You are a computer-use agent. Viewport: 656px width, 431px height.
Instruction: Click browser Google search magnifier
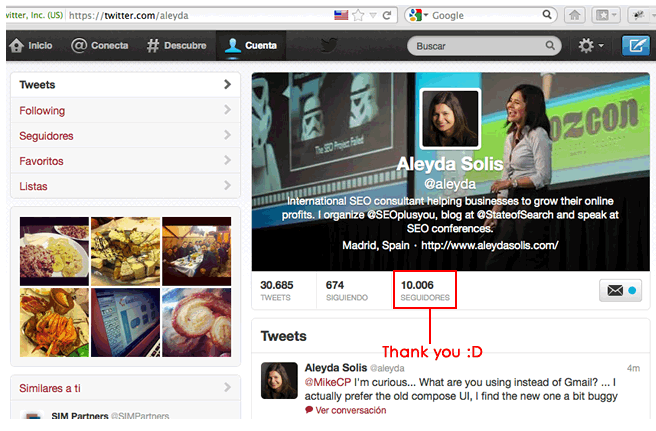pyautogui.click(x=547, y=15)
